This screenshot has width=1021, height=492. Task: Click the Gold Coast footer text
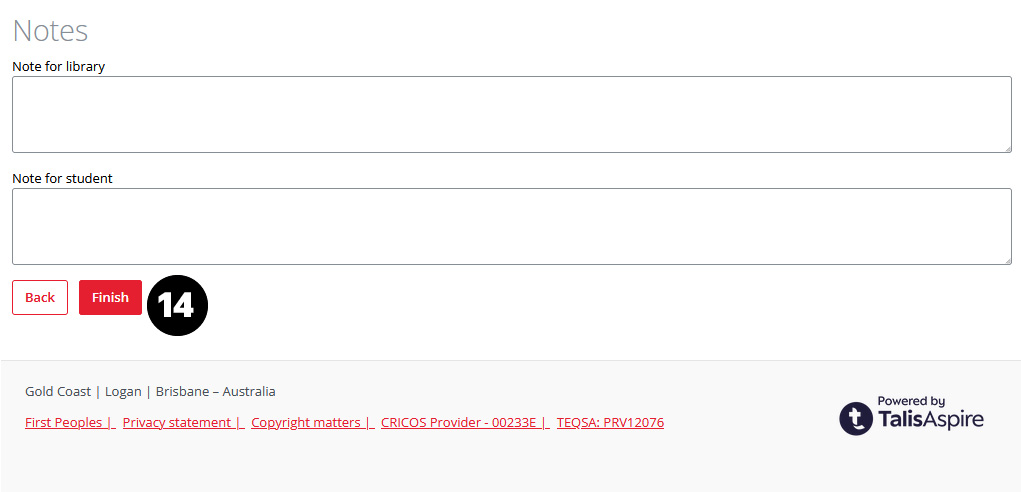(x=58, y=392)
